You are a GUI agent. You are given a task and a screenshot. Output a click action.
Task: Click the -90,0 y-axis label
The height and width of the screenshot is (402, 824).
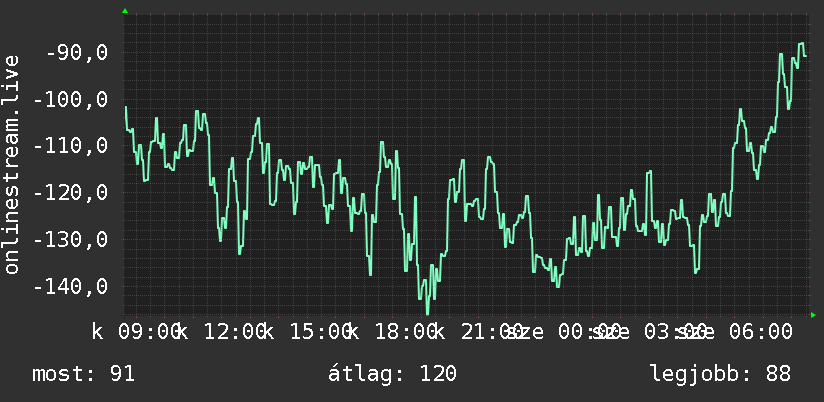tap(77, 53)
